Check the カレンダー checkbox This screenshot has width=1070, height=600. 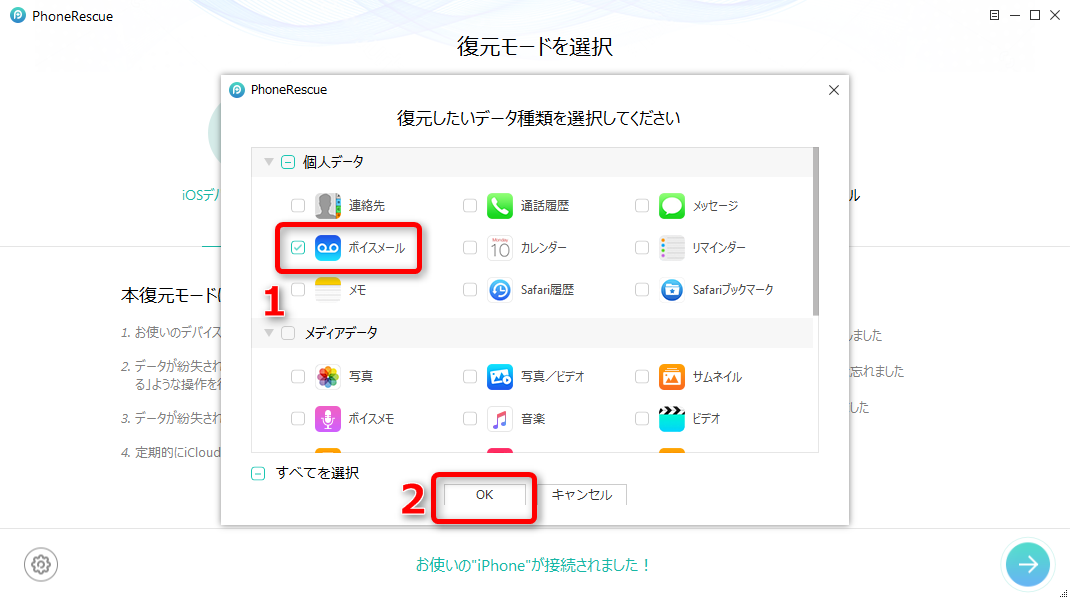(x=469, y=248)
